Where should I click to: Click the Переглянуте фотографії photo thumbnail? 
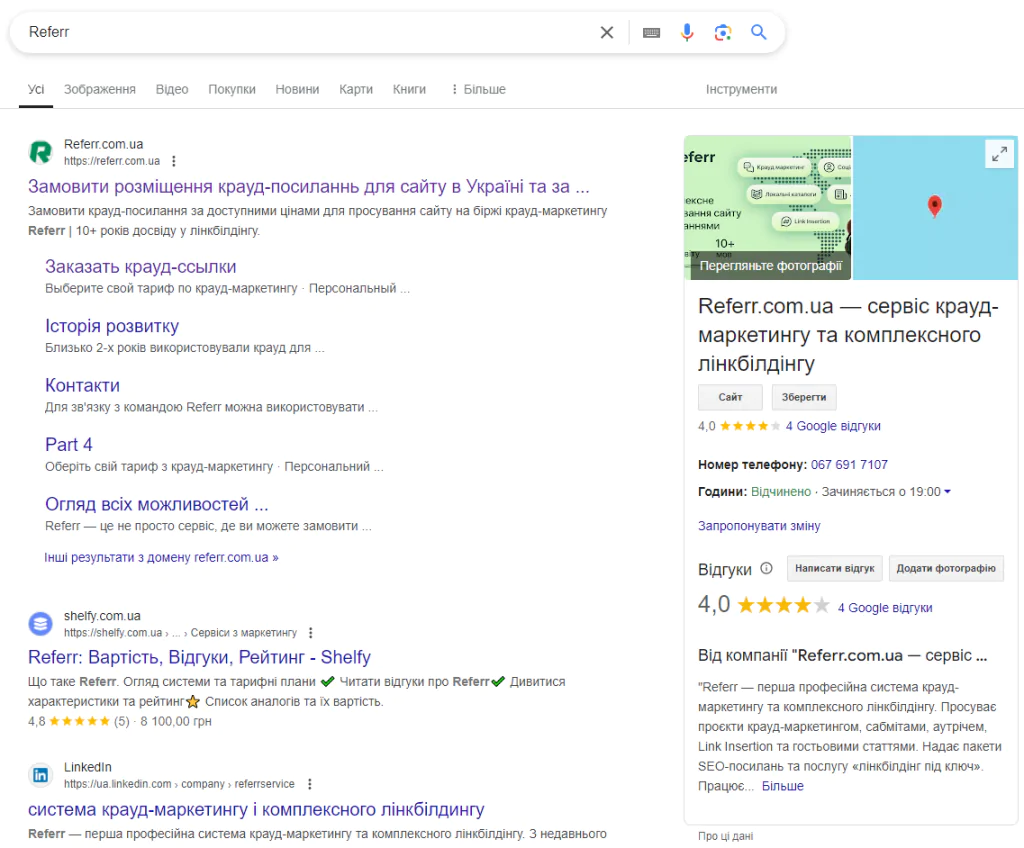coord(767,207)
